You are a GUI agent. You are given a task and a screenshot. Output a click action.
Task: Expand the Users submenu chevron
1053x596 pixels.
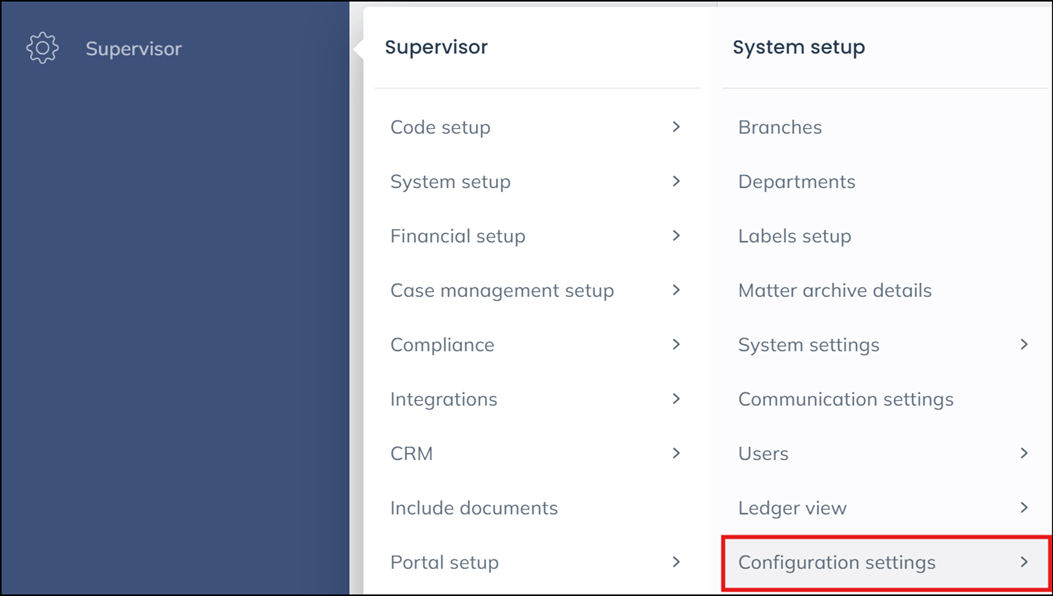1024,453
